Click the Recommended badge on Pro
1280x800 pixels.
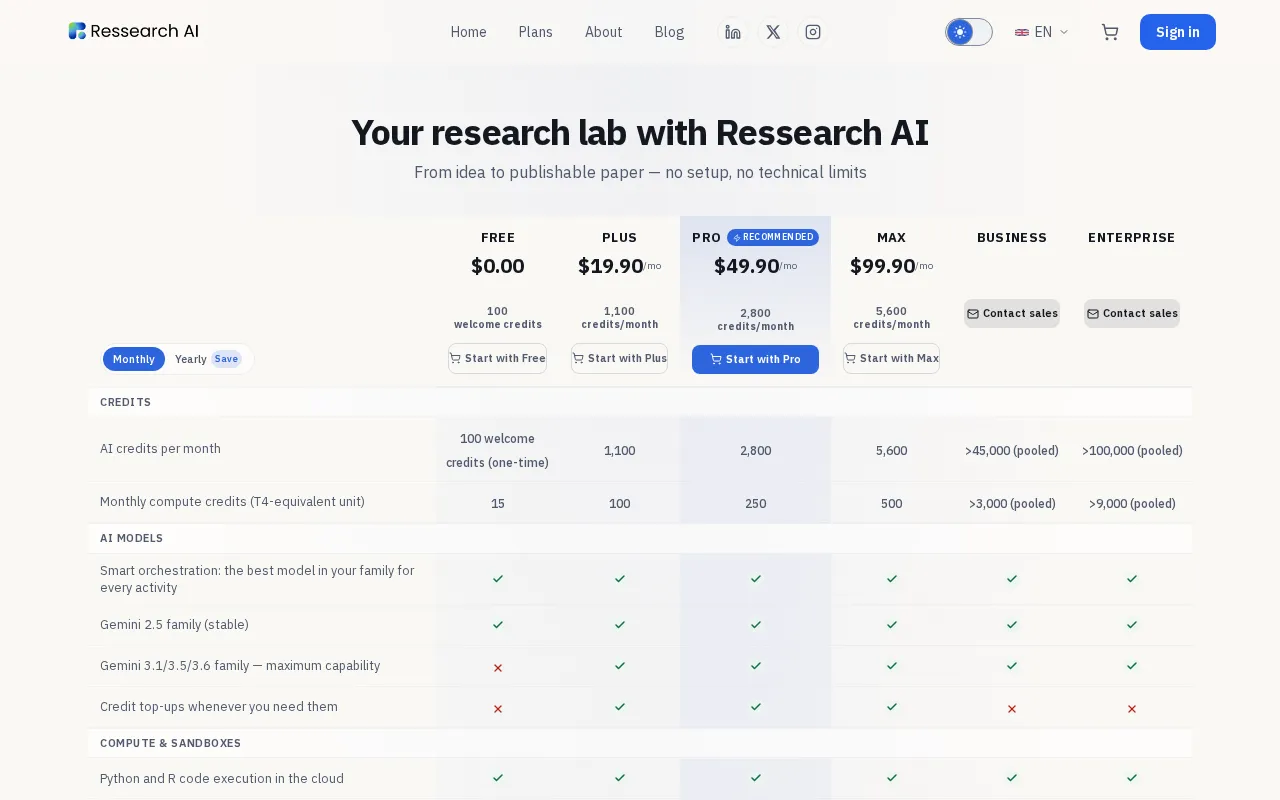(x=773, y=237)
